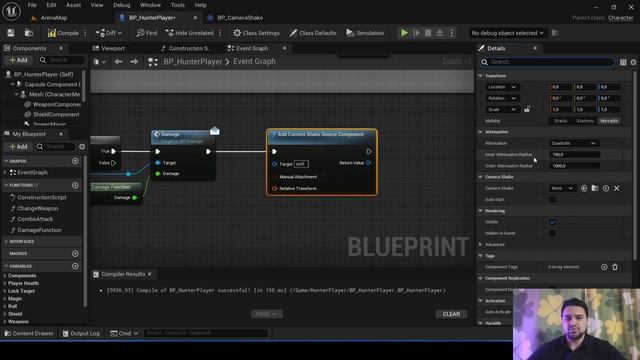Open the Content Drawer
640x360 pixels.
[x=29, y=333]
